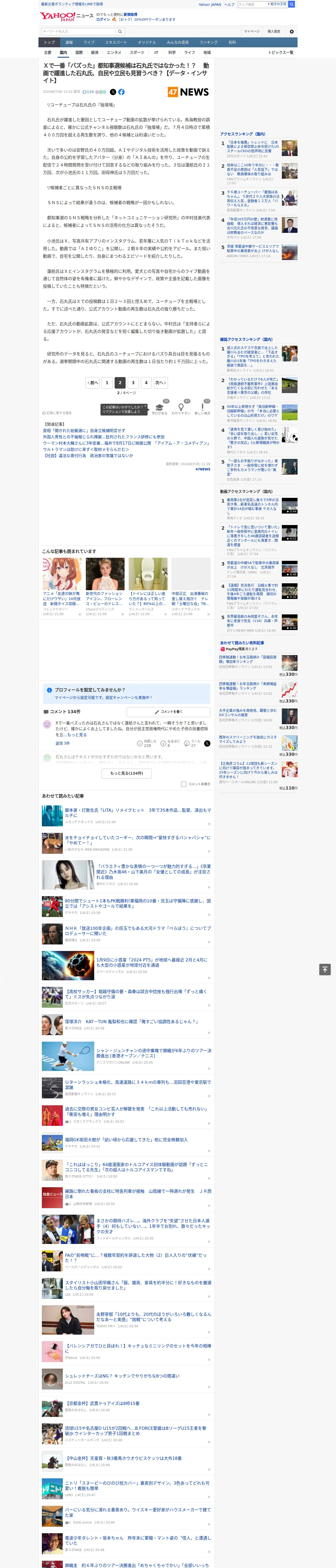Image resolution: width=336 pixels, height=1568 pixels.
Task: Click the search magnifier in the keyword box
Action: click(120, 32)
